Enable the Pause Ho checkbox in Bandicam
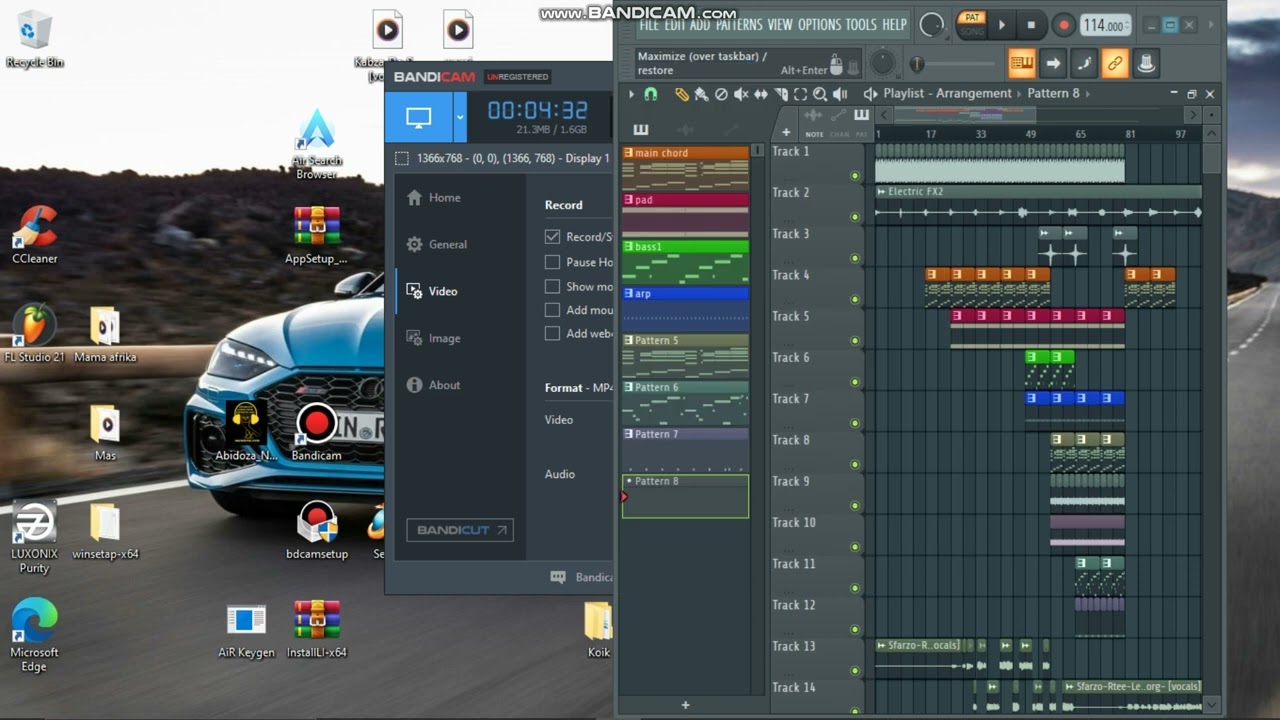 (x=552, y=262)
